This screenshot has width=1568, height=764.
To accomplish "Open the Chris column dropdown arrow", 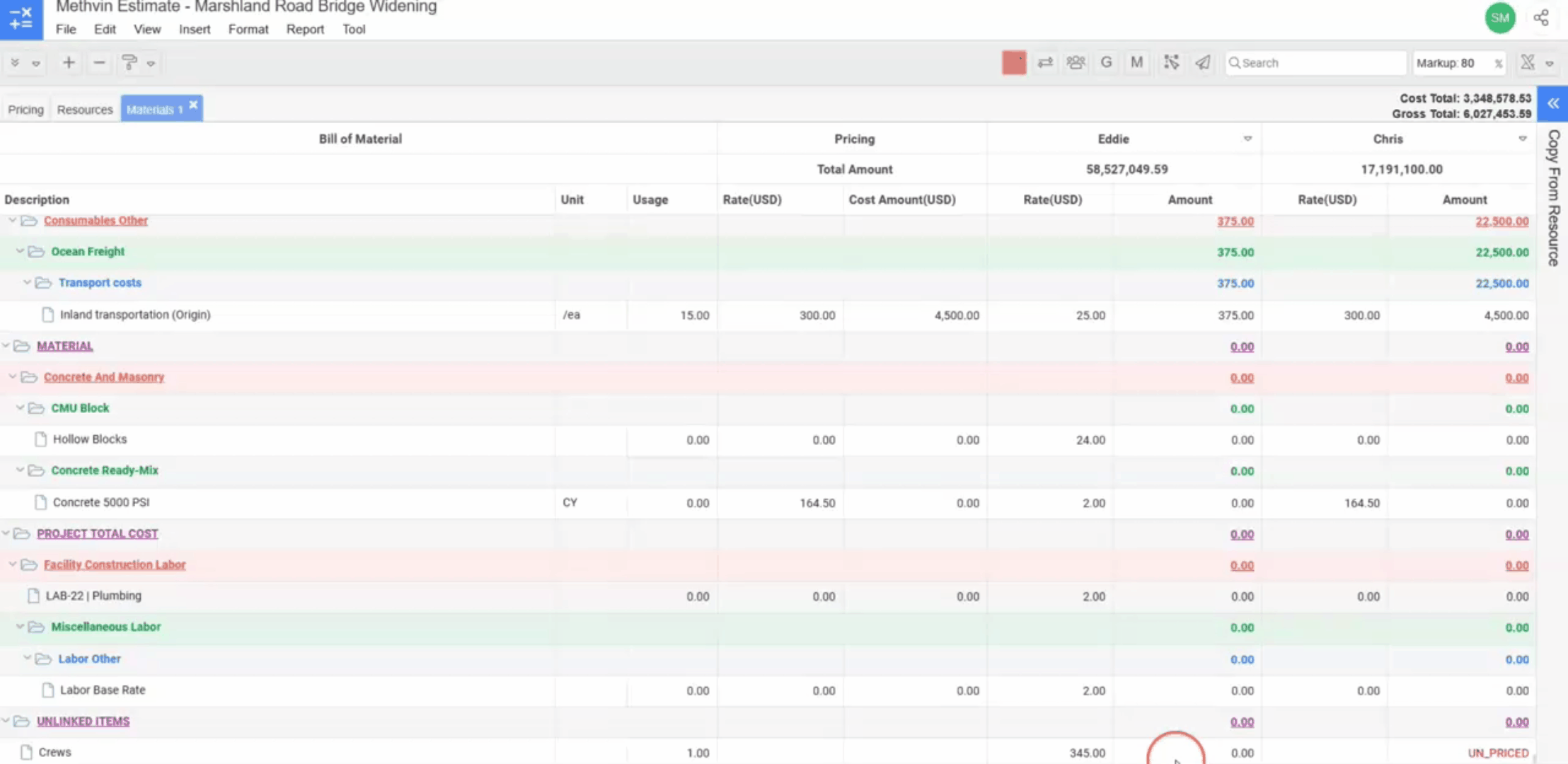I will 1522,139.
